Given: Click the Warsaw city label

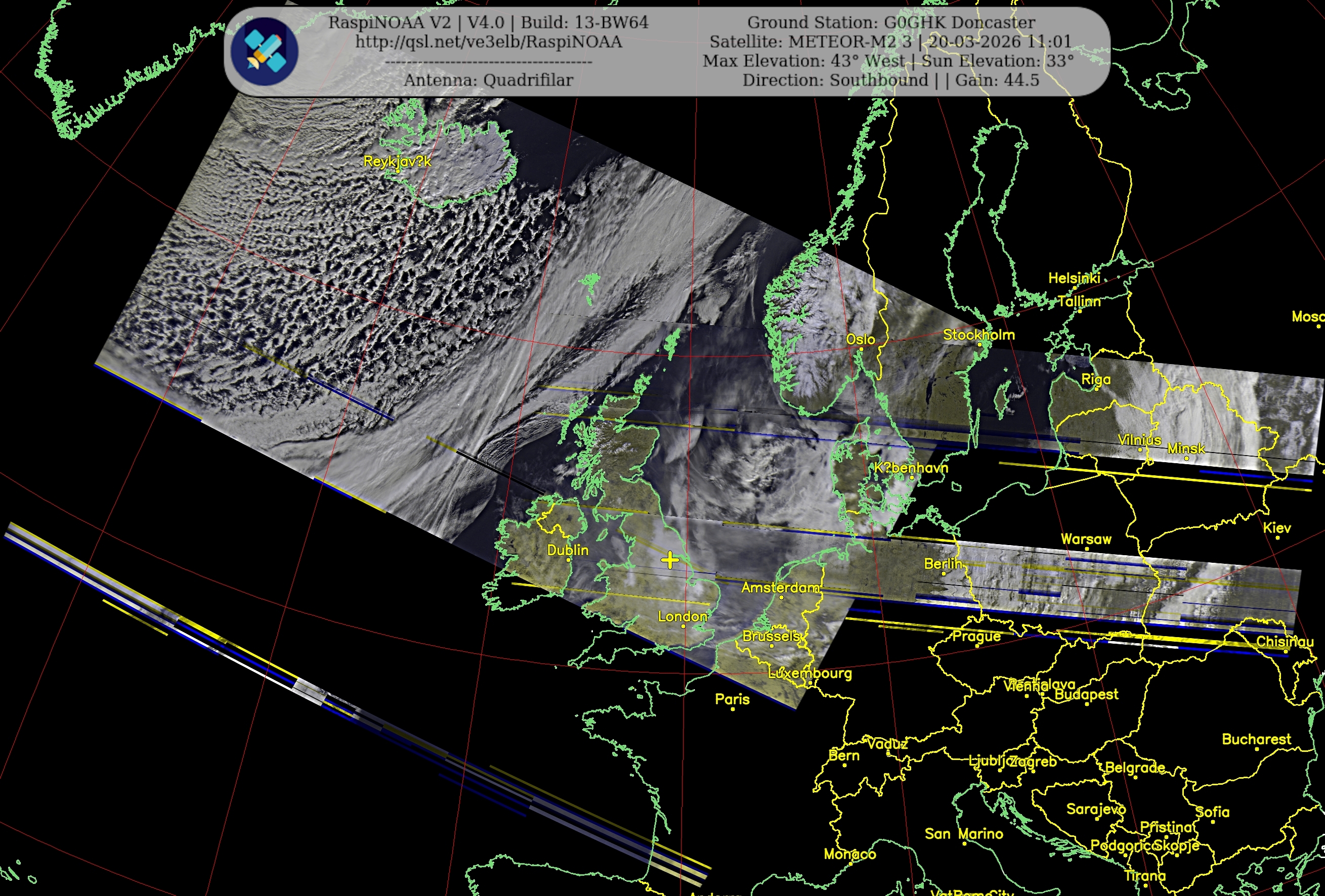Looking at the screenshot, I should point(1086,539).
